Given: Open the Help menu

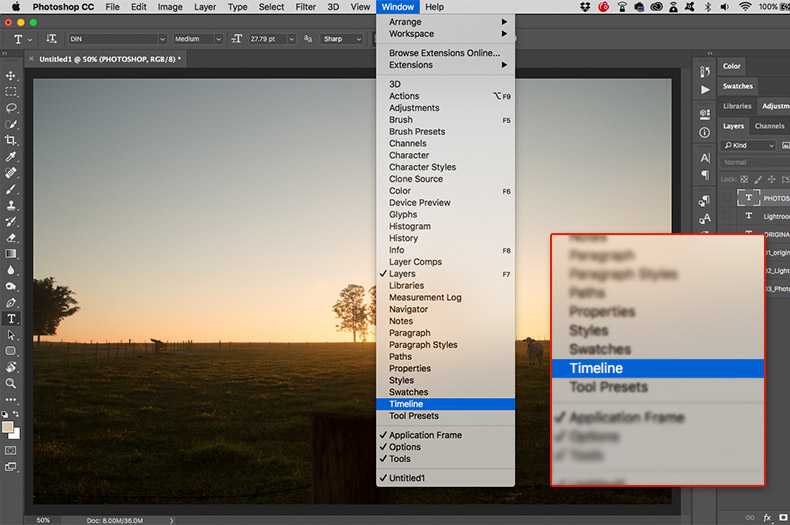Looking at the screenshot, I should (434, 7).
